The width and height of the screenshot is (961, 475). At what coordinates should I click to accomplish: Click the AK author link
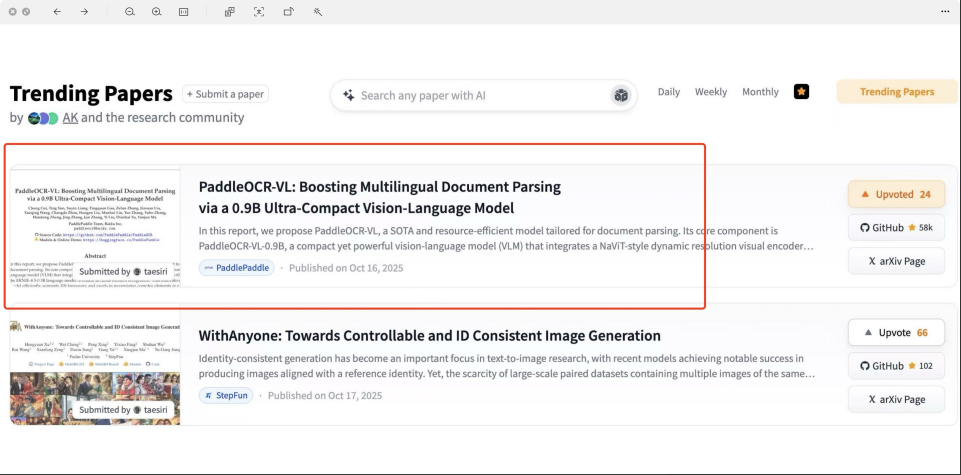pos(70,118)
